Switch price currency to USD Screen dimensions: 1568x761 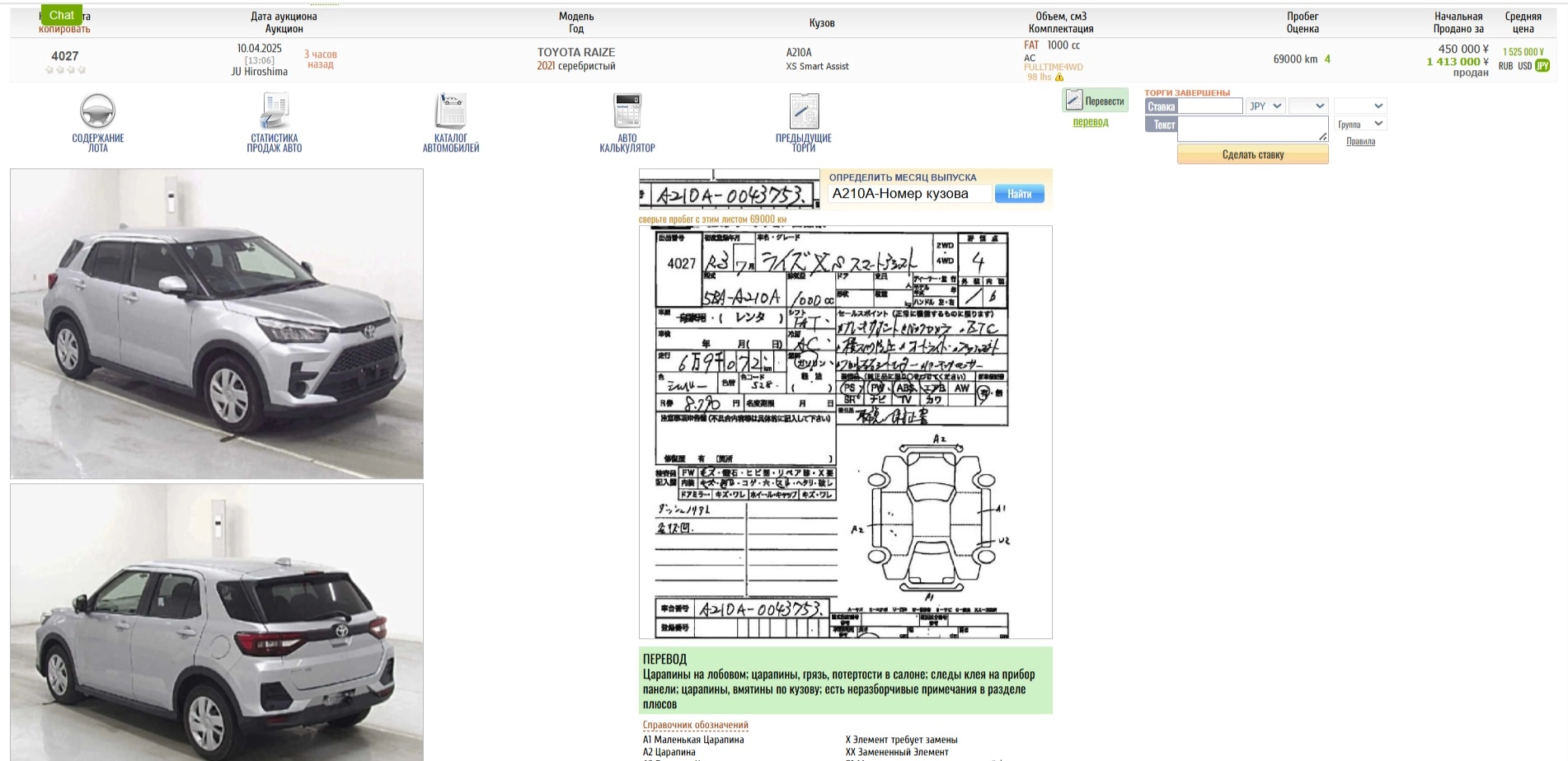coord(1525,66)
